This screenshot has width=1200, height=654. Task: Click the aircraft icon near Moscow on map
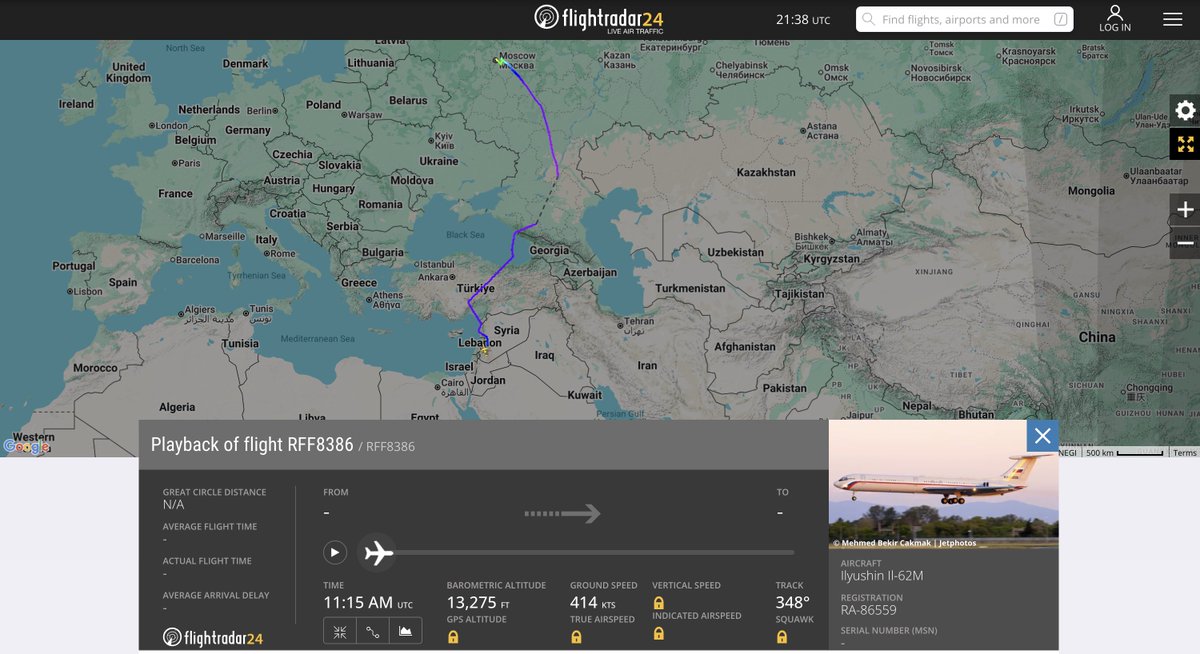[502, 62]
